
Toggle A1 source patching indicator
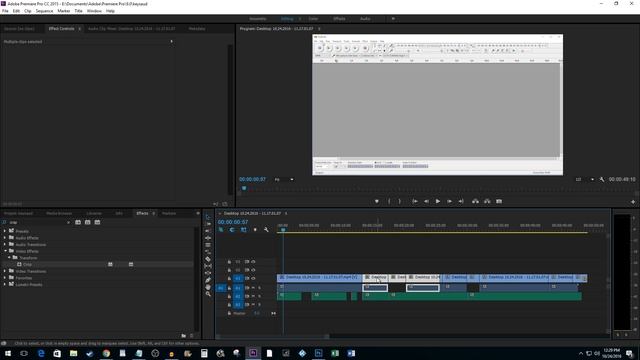[x=220, y=288]
